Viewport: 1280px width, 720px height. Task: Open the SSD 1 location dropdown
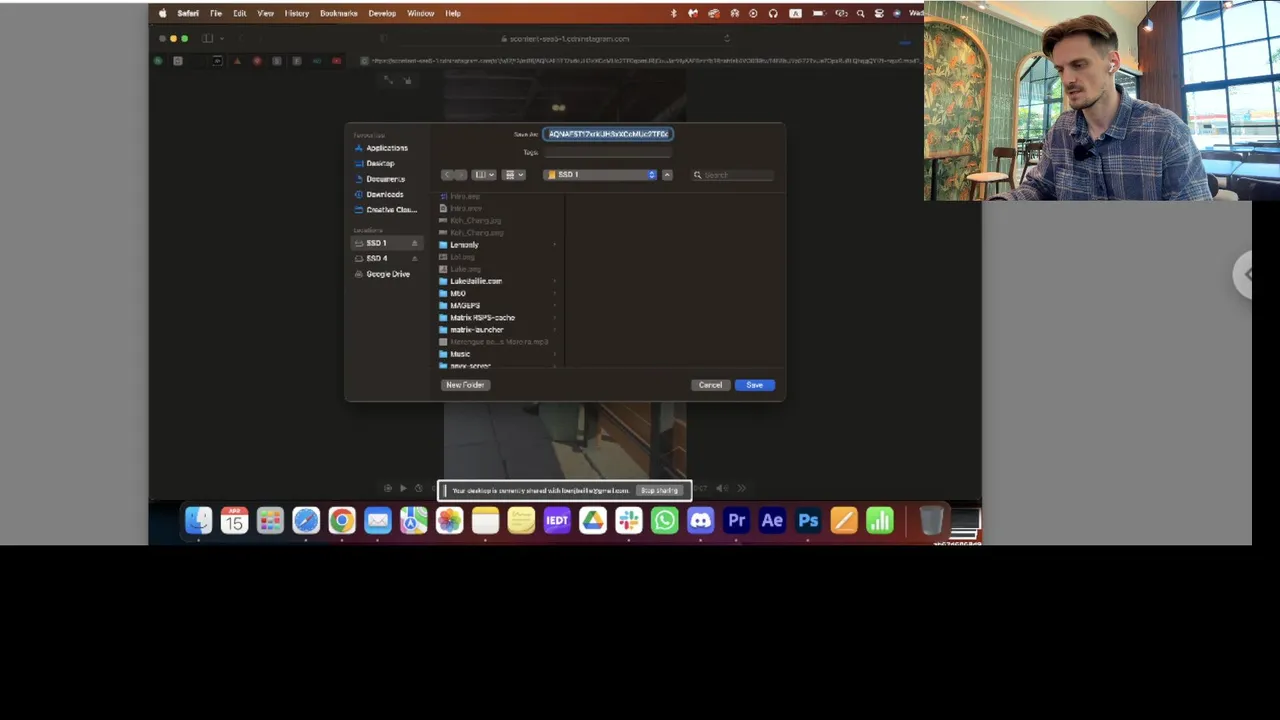(x=600, y=175)
